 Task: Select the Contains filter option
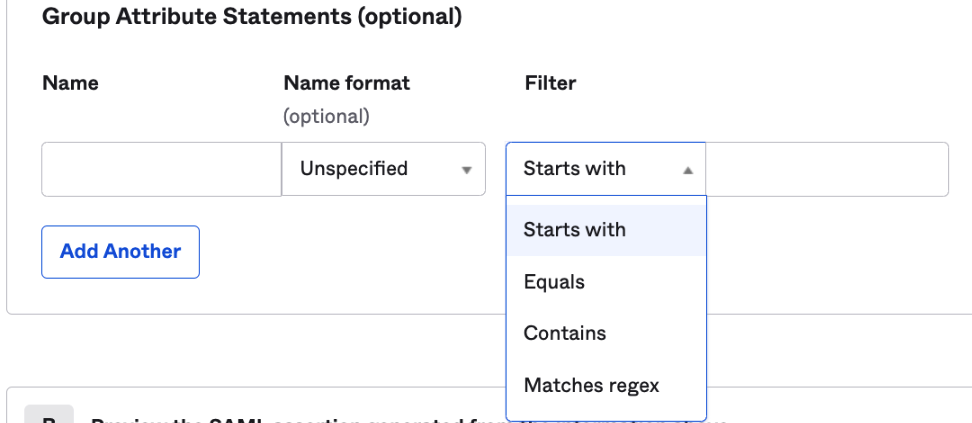[x=565, y=333]
